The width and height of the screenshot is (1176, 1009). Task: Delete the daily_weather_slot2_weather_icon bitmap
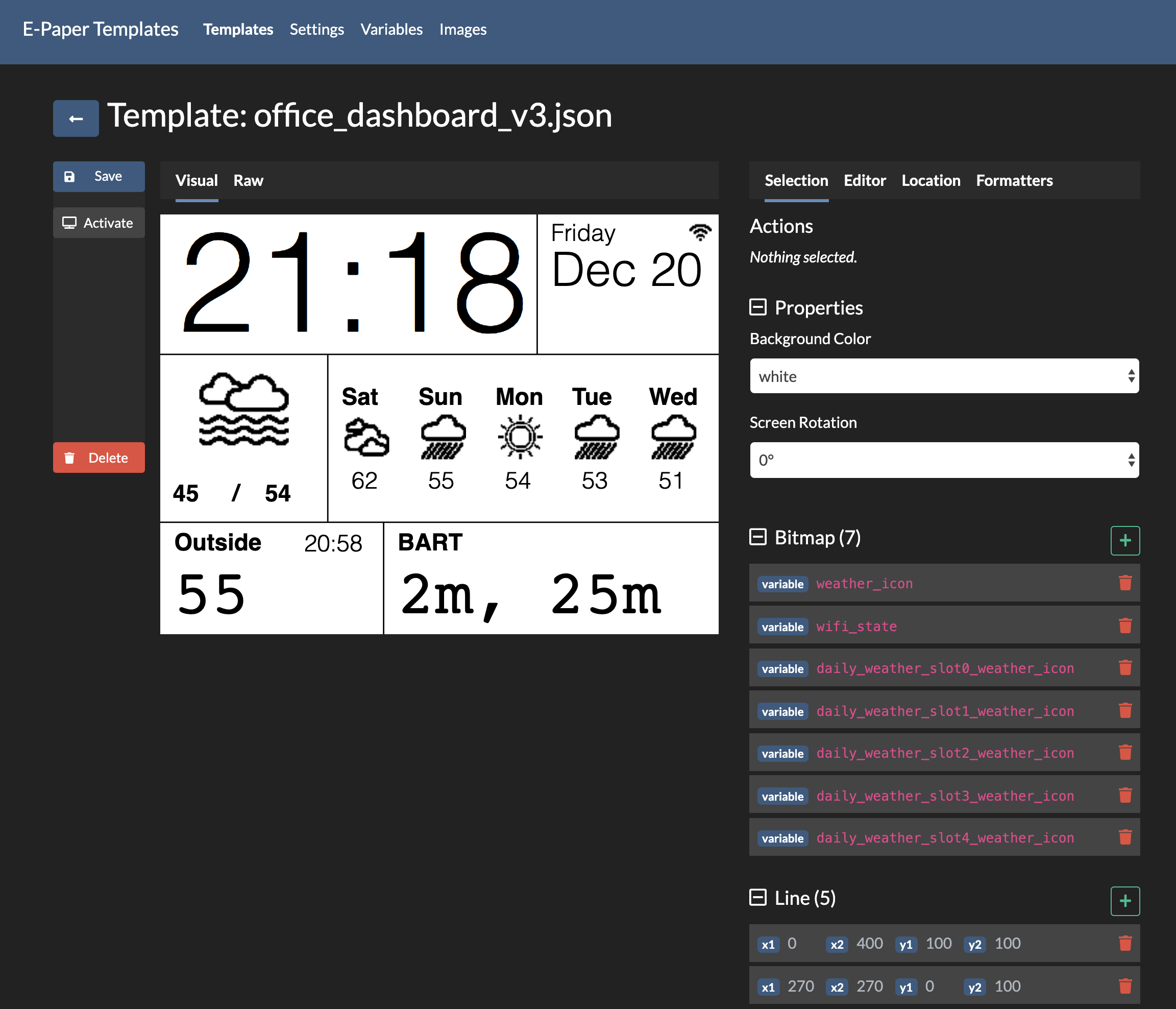click(1124, 753)
